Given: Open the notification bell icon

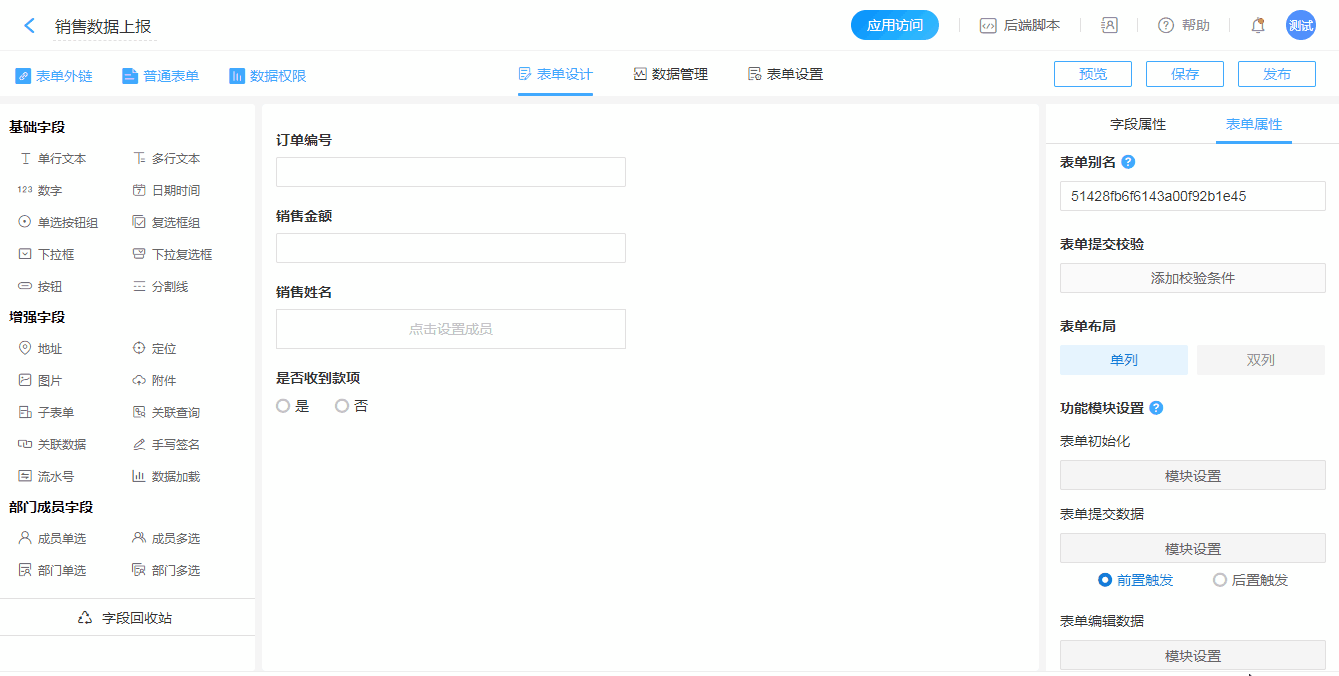Looking at the screenshot, I should [x=1258, y=26].
